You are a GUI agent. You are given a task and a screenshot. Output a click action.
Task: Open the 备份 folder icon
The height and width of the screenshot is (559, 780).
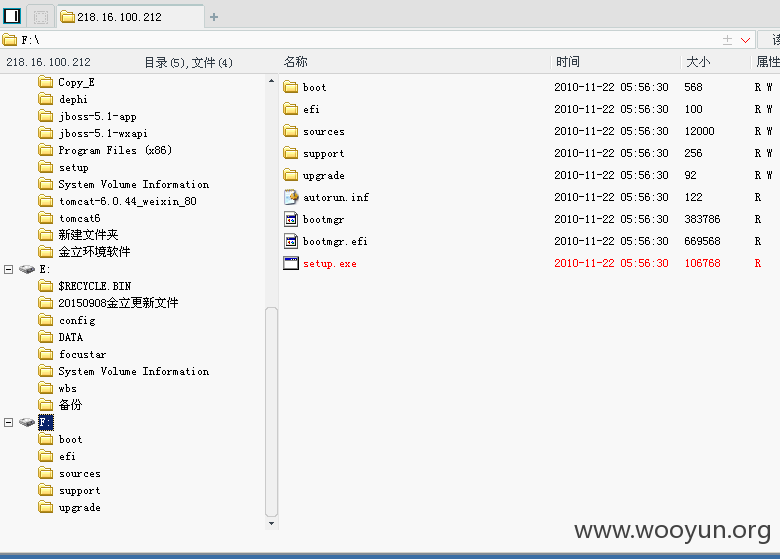pyautogui.click(x=46, y=405)
